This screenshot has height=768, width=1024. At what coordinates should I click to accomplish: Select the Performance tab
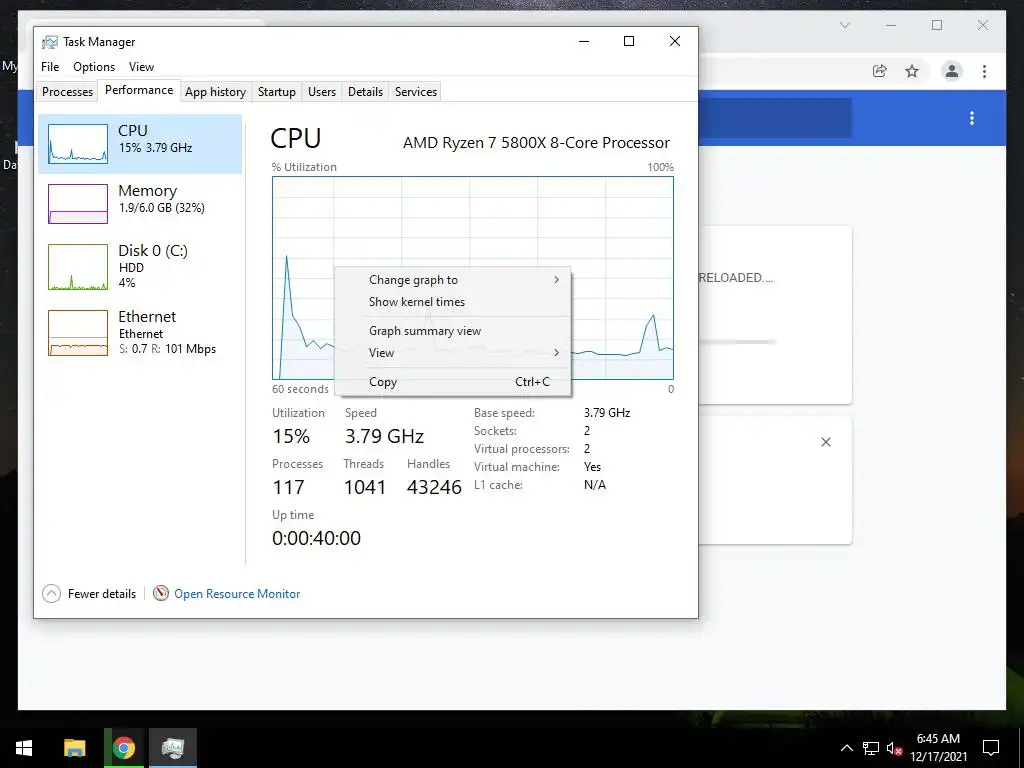click(x=139, y=90)
